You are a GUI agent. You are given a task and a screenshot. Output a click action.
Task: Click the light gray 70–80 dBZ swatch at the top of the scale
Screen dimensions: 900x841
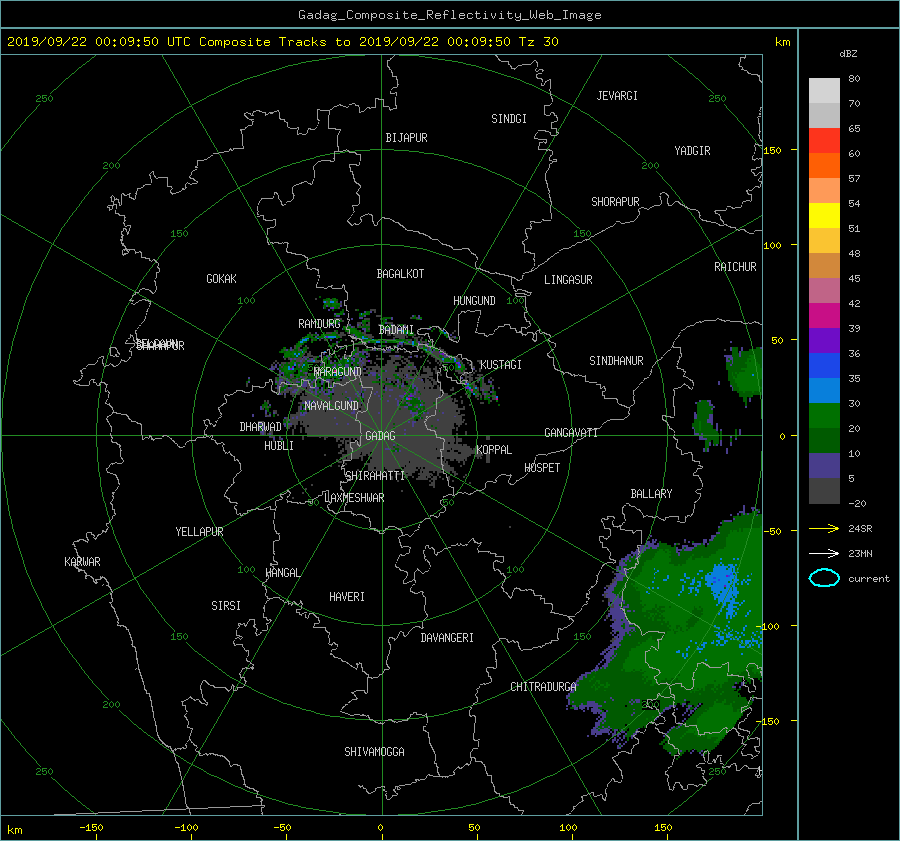pos(824,90)
